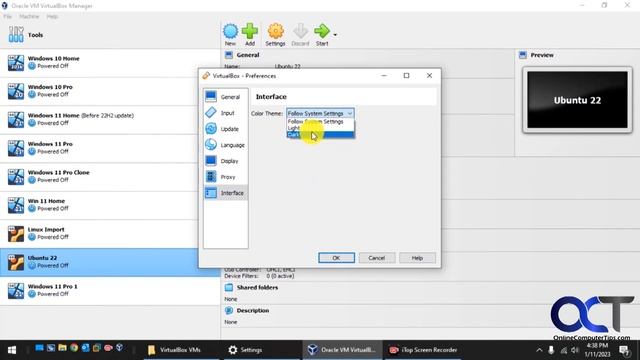Open the Machine menu in manager

(x=29, y=16)
